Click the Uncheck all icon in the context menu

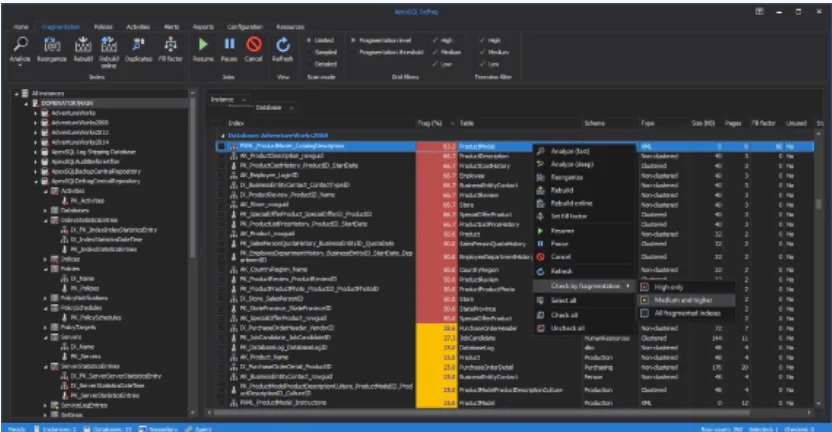[x=540, y=328]
